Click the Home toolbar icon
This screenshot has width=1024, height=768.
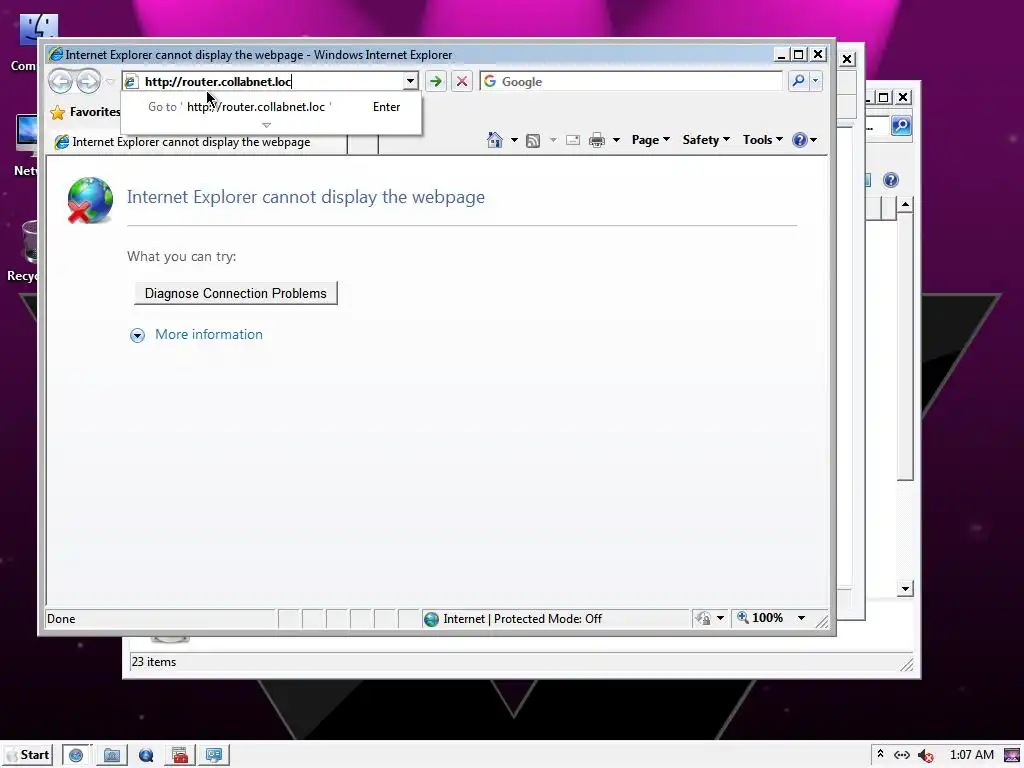[x=495, y=140]
